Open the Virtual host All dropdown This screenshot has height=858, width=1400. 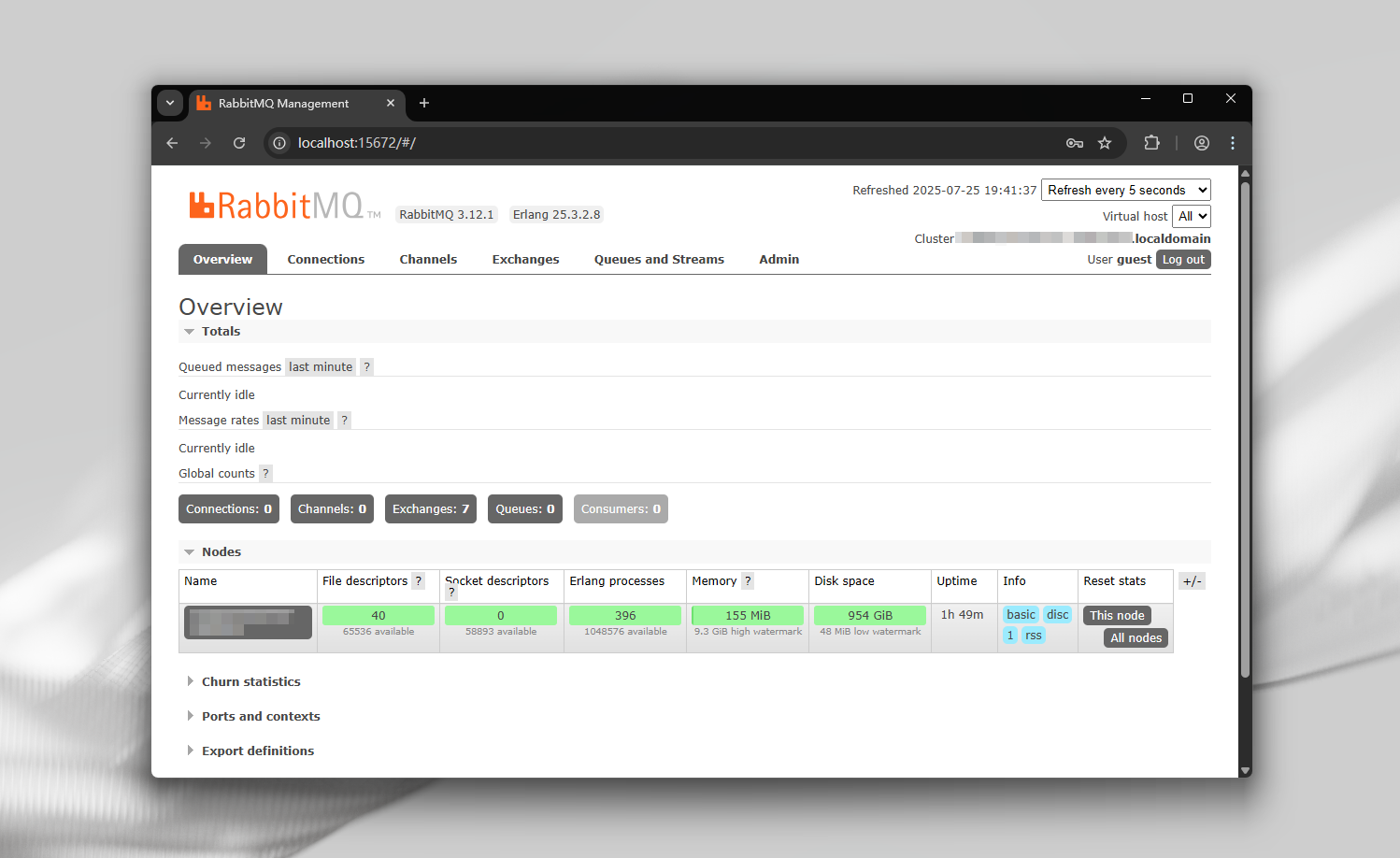click(1192, 216)
